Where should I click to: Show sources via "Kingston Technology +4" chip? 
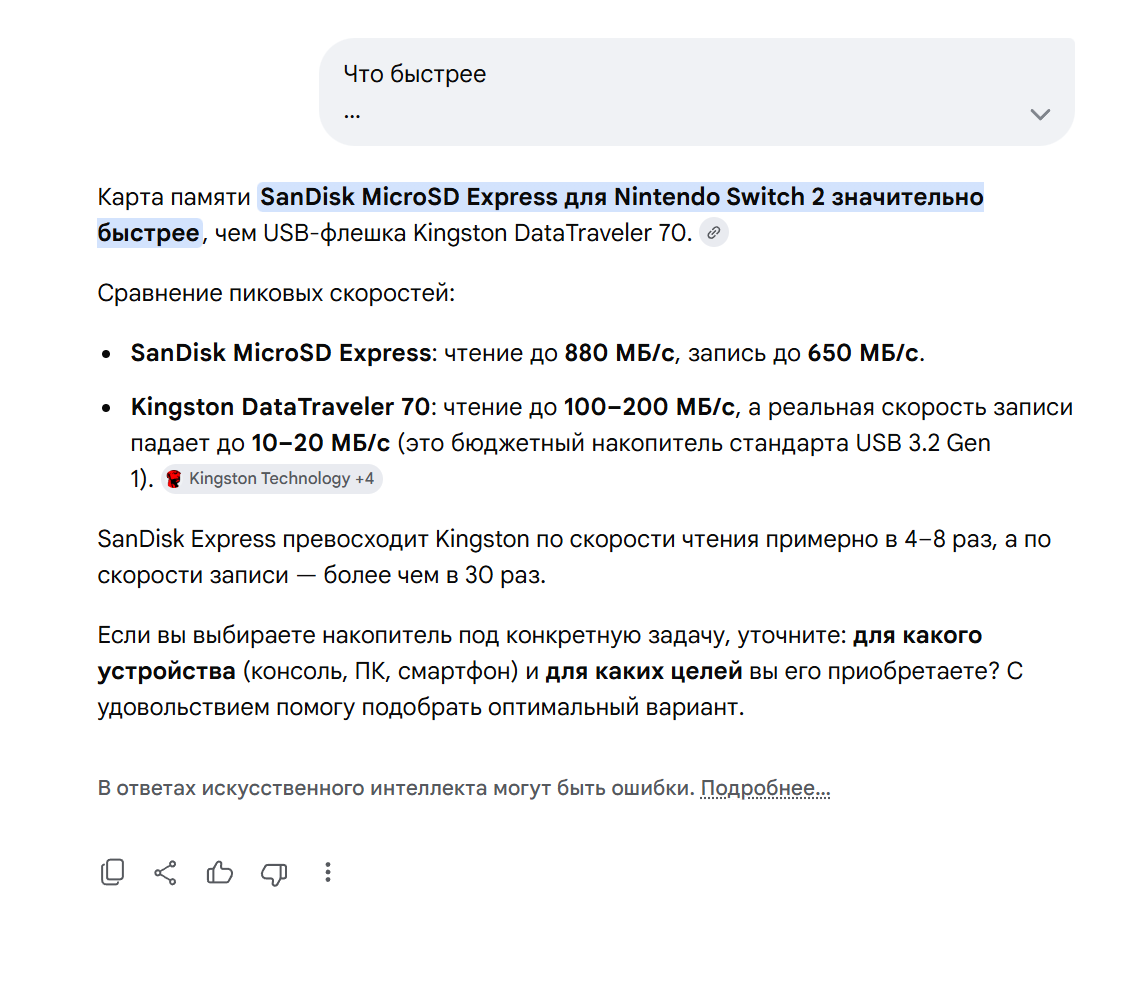[272, 479]
